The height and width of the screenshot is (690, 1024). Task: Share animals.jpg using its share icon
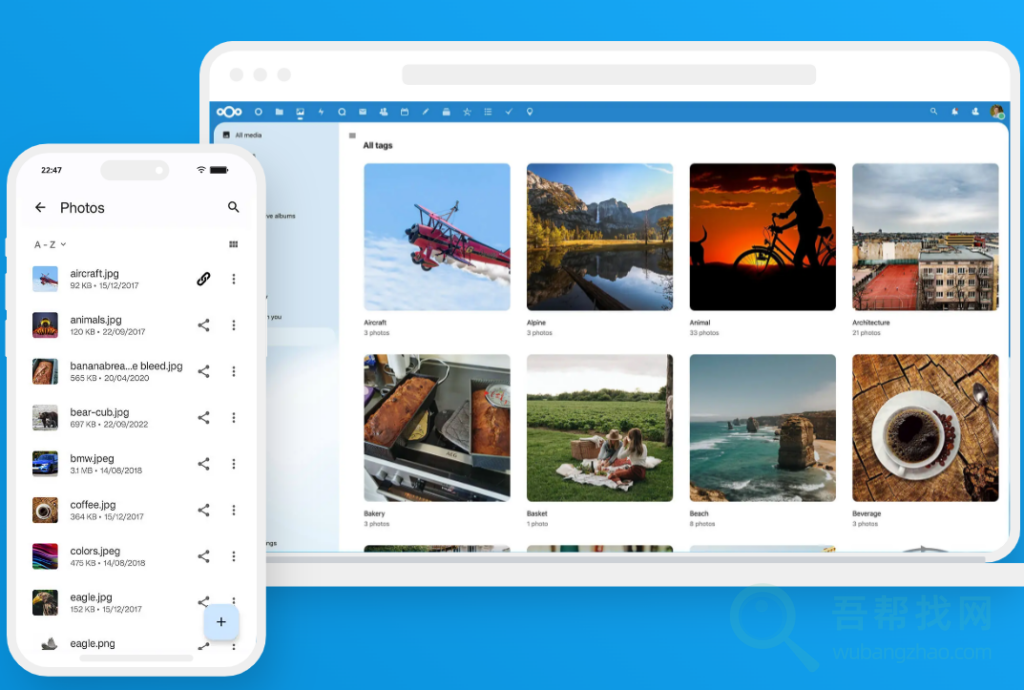pos(203,325)
